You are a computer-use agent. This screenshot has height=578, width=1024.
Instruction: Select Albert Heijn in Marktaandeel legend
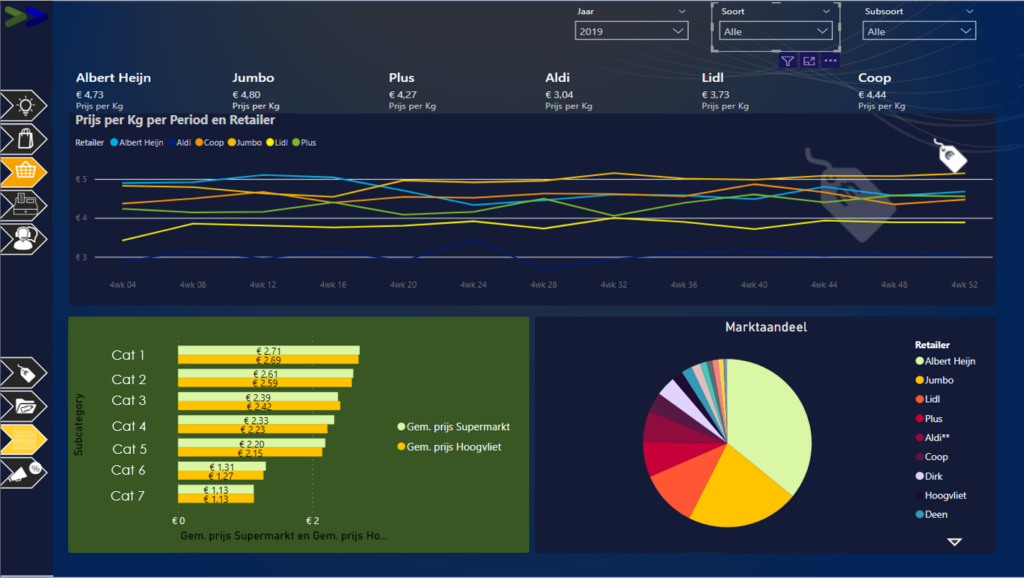(x=945, y=361)
